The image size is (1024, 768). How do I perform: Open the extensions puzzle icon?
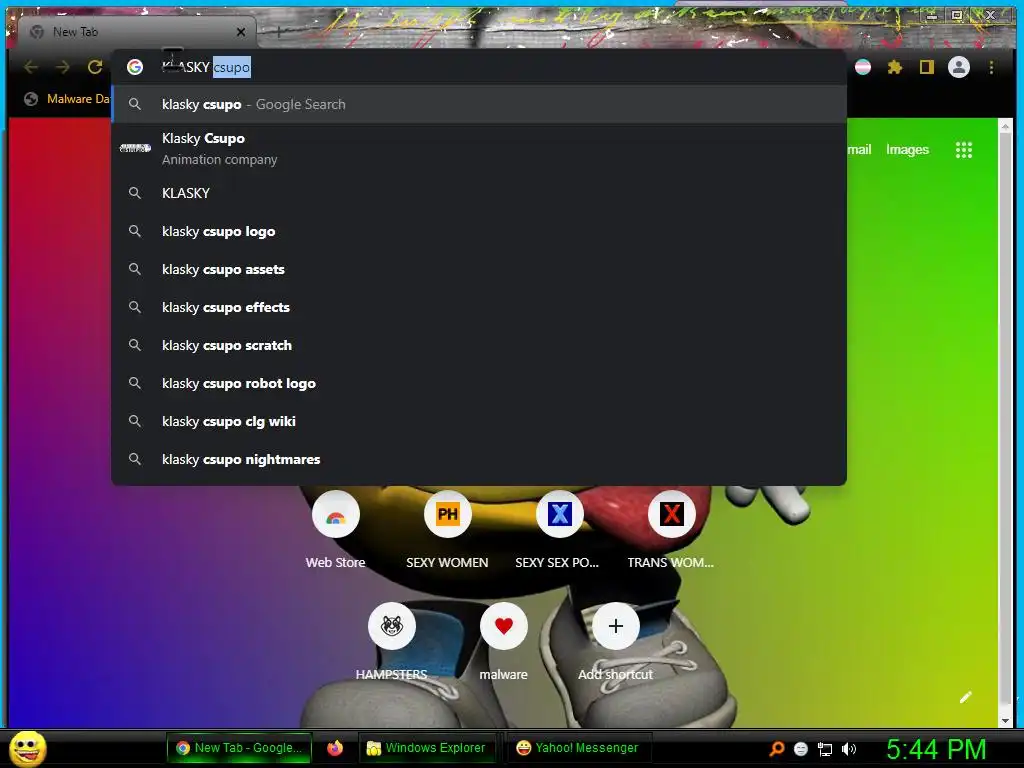[895, 67]
